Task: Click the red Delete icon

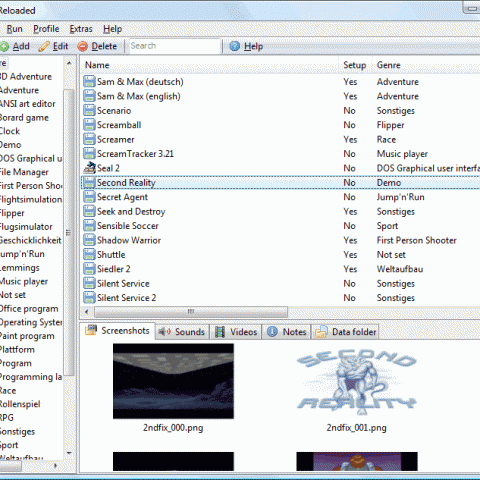Action: pyautogui.click(x=83, y=46)
